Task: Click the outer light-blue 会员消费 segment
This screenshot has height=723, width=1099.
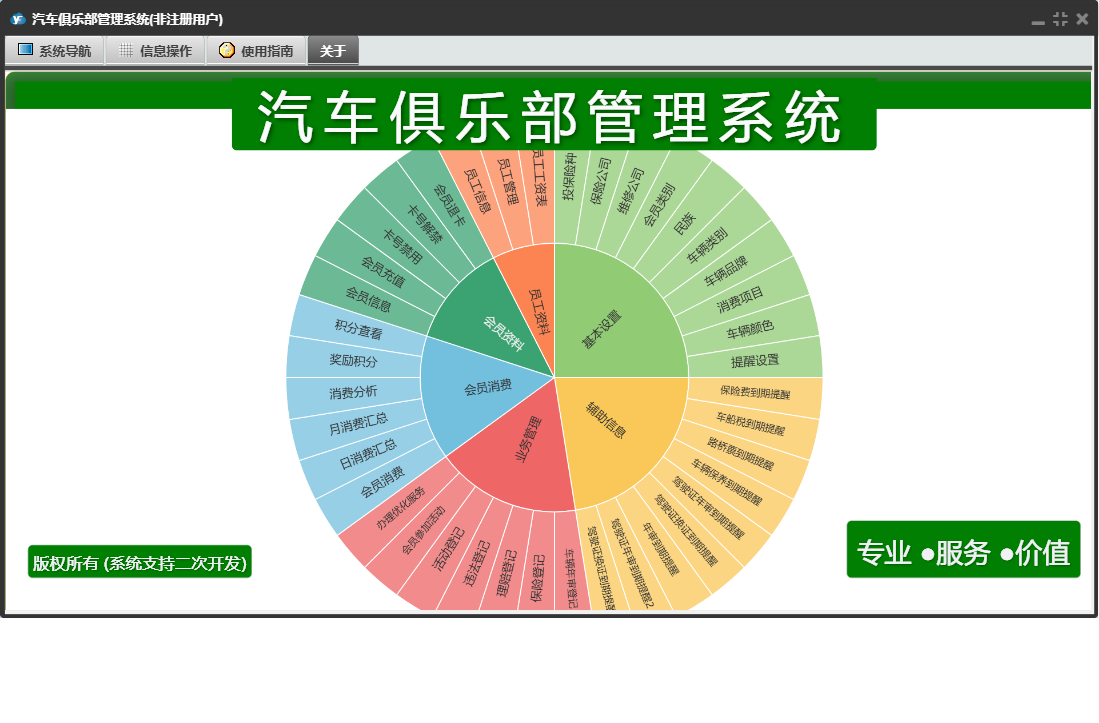Action: point(382,482)
